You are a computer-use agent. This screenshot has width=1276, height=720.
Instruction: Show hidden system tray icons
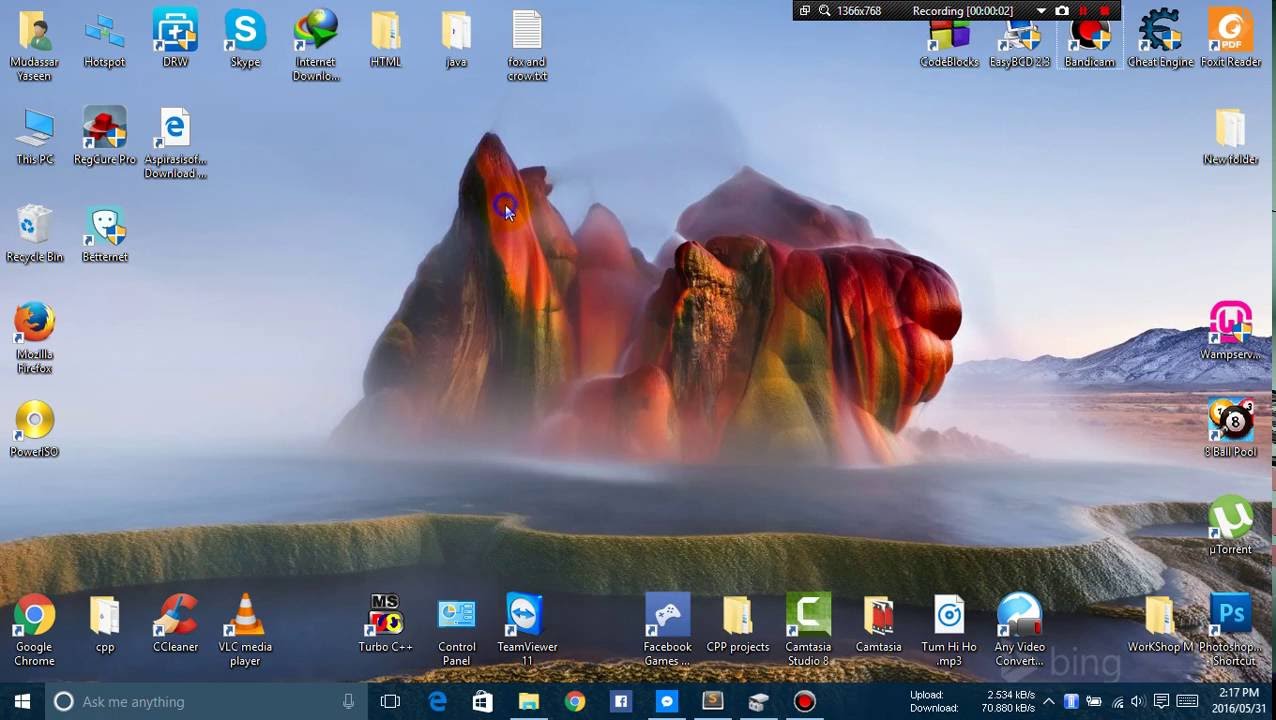(x=1048, y=701)
